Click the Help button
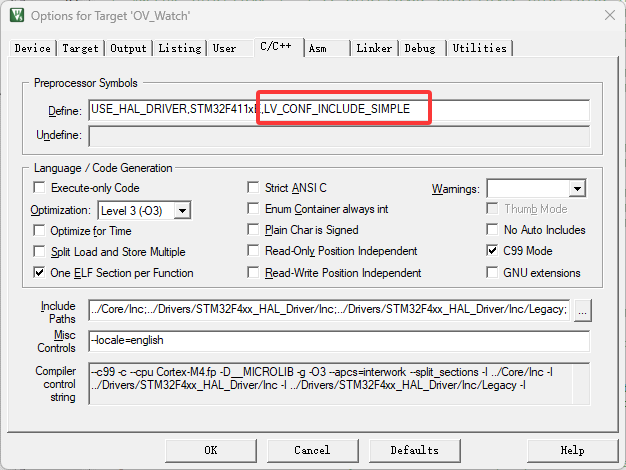Screen dimensions: 626x470 572,450
